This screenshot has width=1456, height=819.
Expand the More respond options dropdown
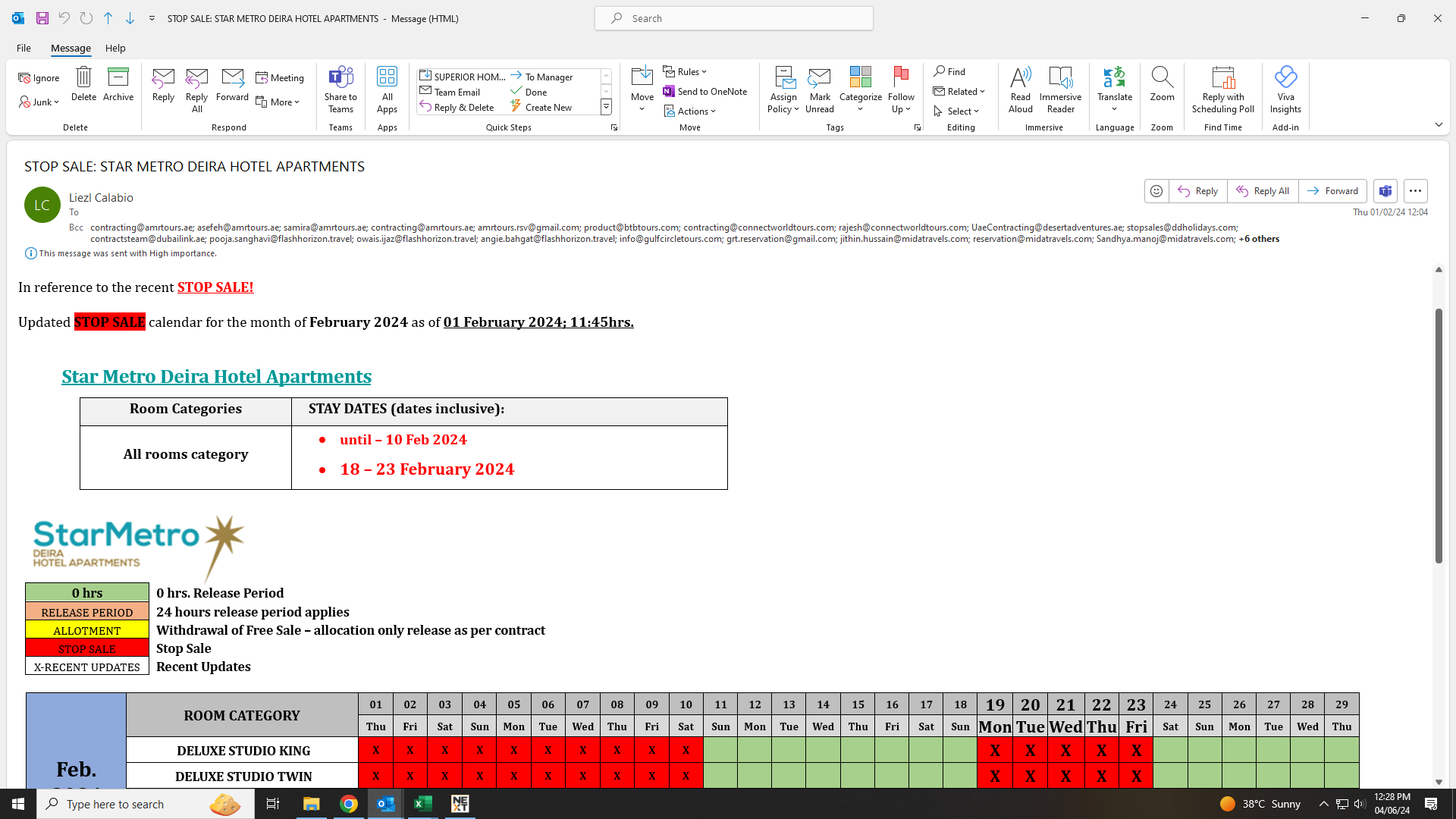click(278, 102)
